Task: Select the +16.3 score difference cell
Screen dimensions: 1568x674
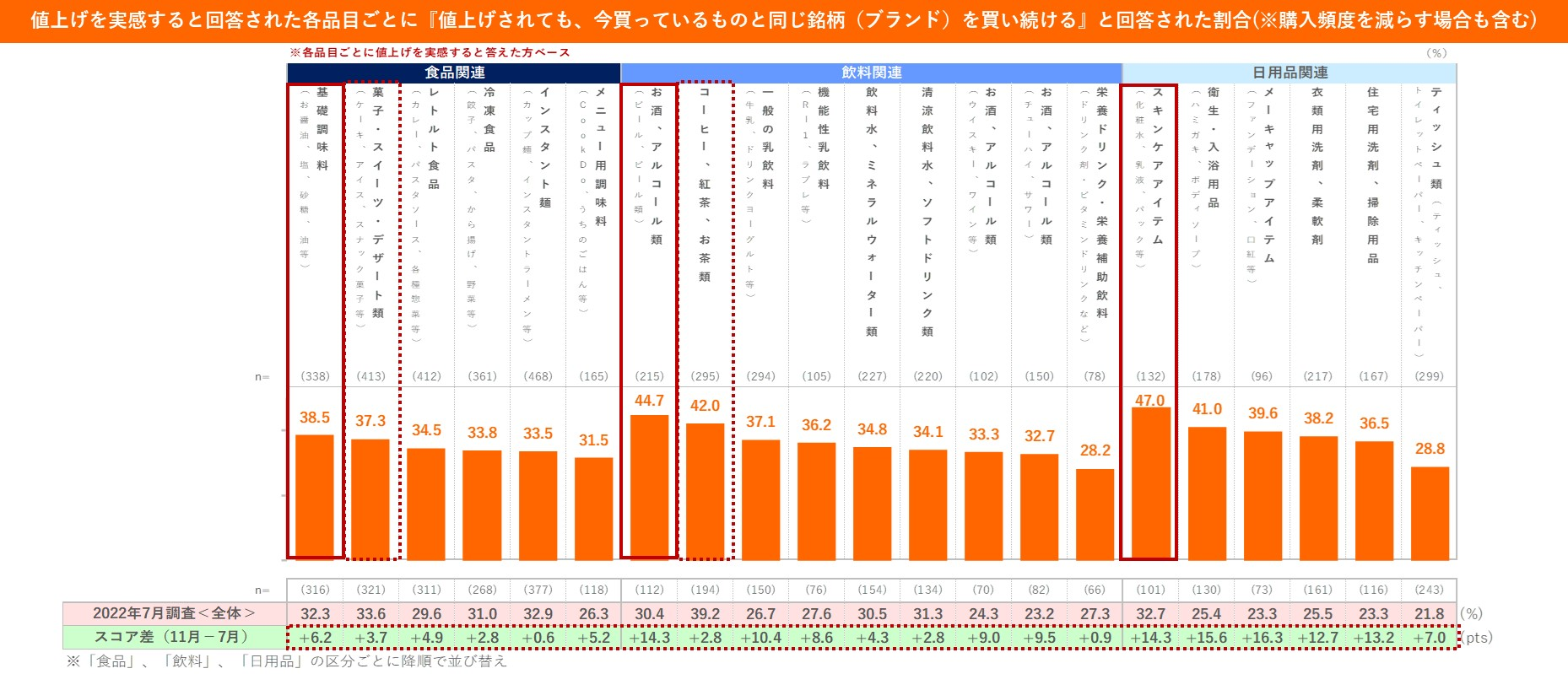Action: click(x=1262, y=638)
